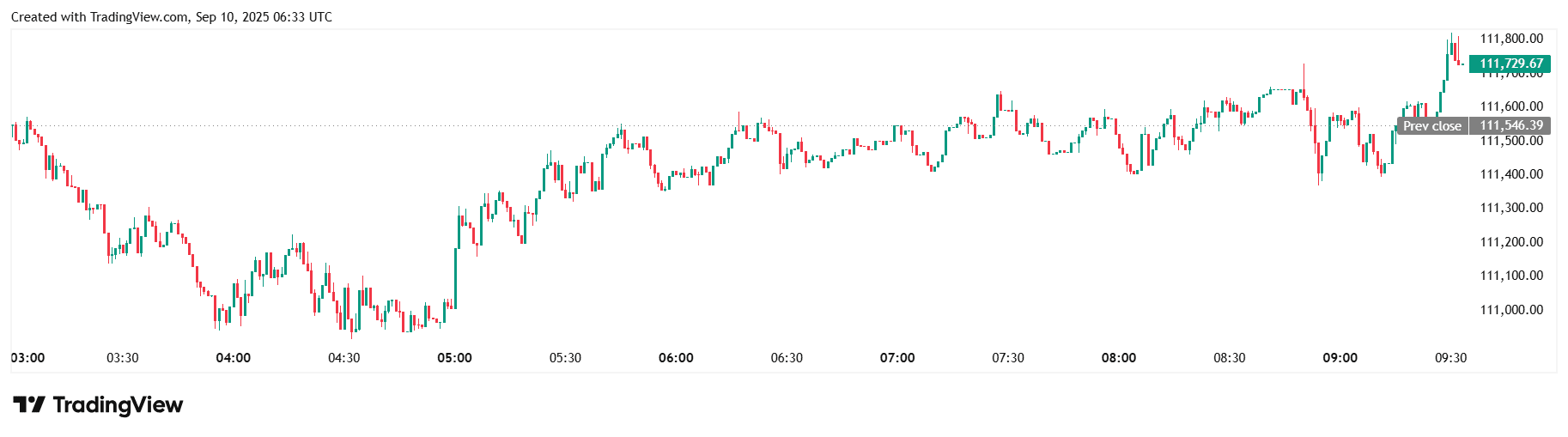Screen dimensions: 1568x437
Task: Click the 111,400.00 price axis label
Action: (x=1511, y=174)
